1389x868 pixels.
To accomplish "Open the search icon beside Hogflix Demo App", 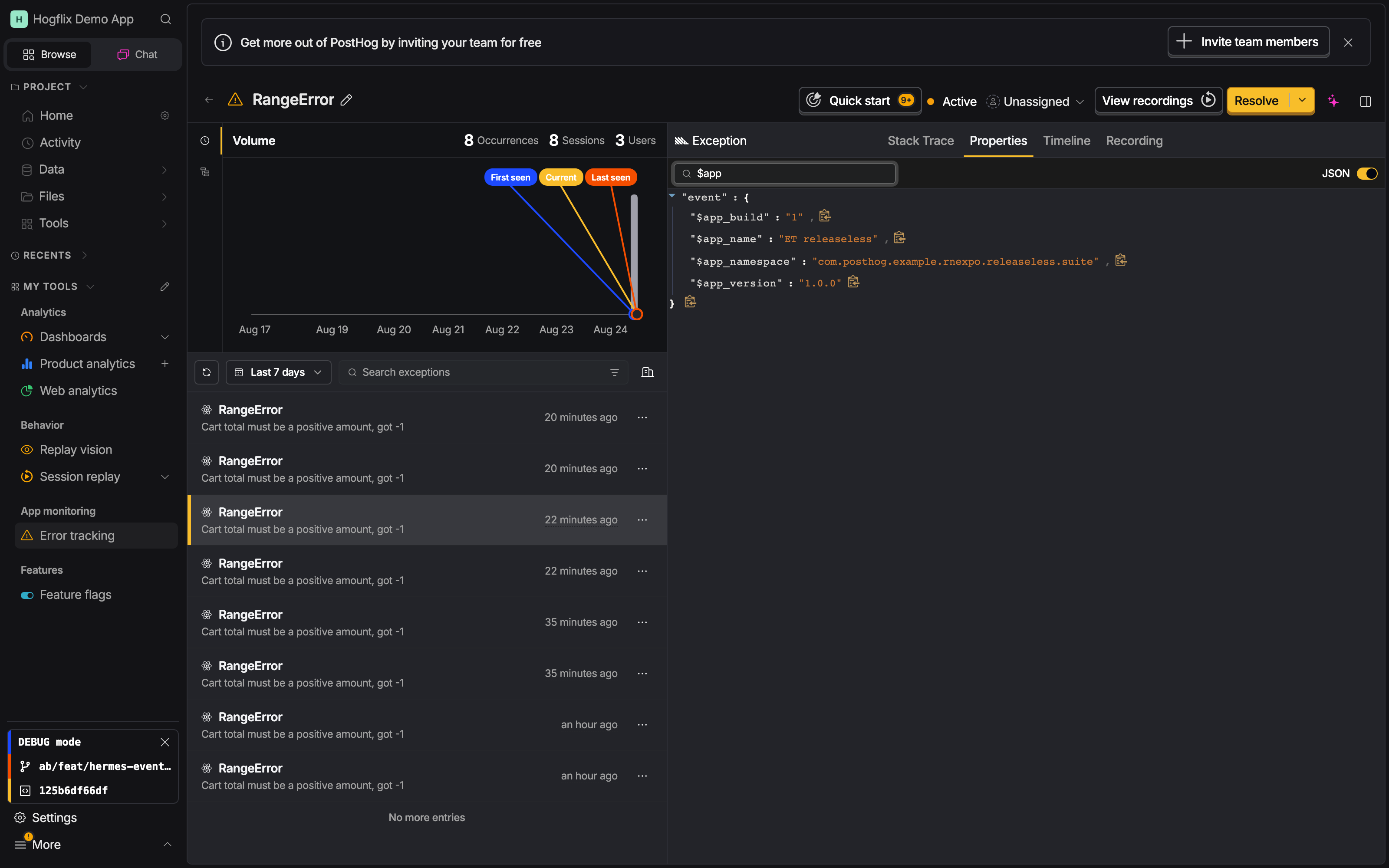I will (165, 19).
